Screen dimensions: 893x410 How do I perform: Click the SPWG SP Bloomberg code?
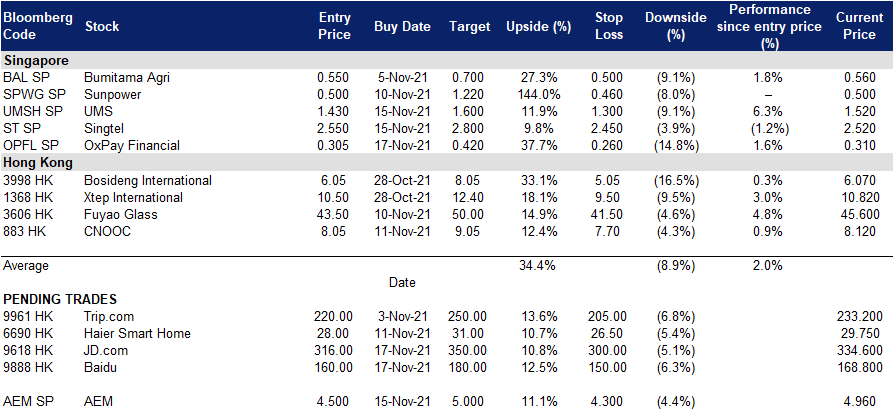[30, 95]
